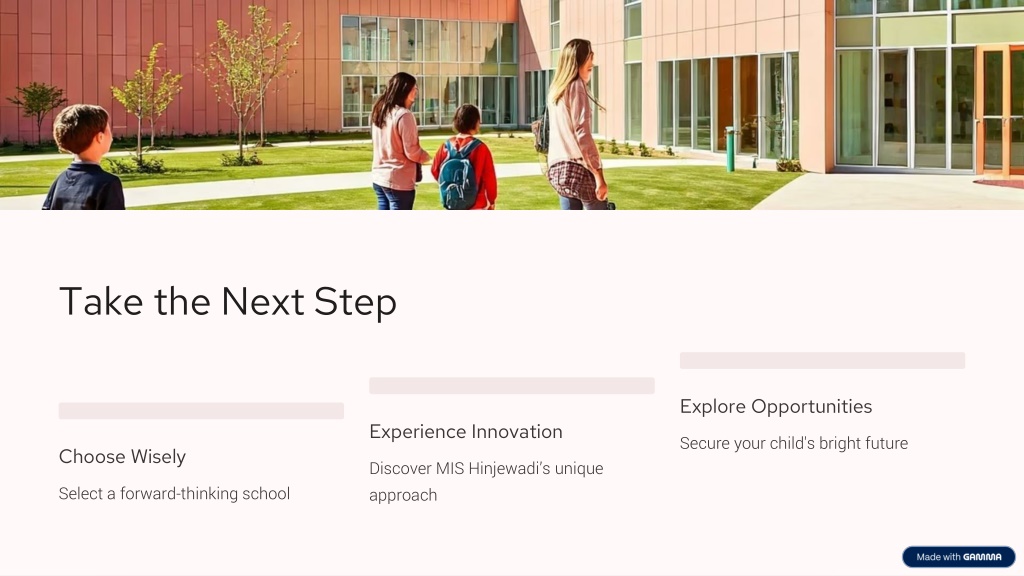1024x576 pixels.
Task: Click the 'Experience Innovation' heading
Action: point(466,432)
